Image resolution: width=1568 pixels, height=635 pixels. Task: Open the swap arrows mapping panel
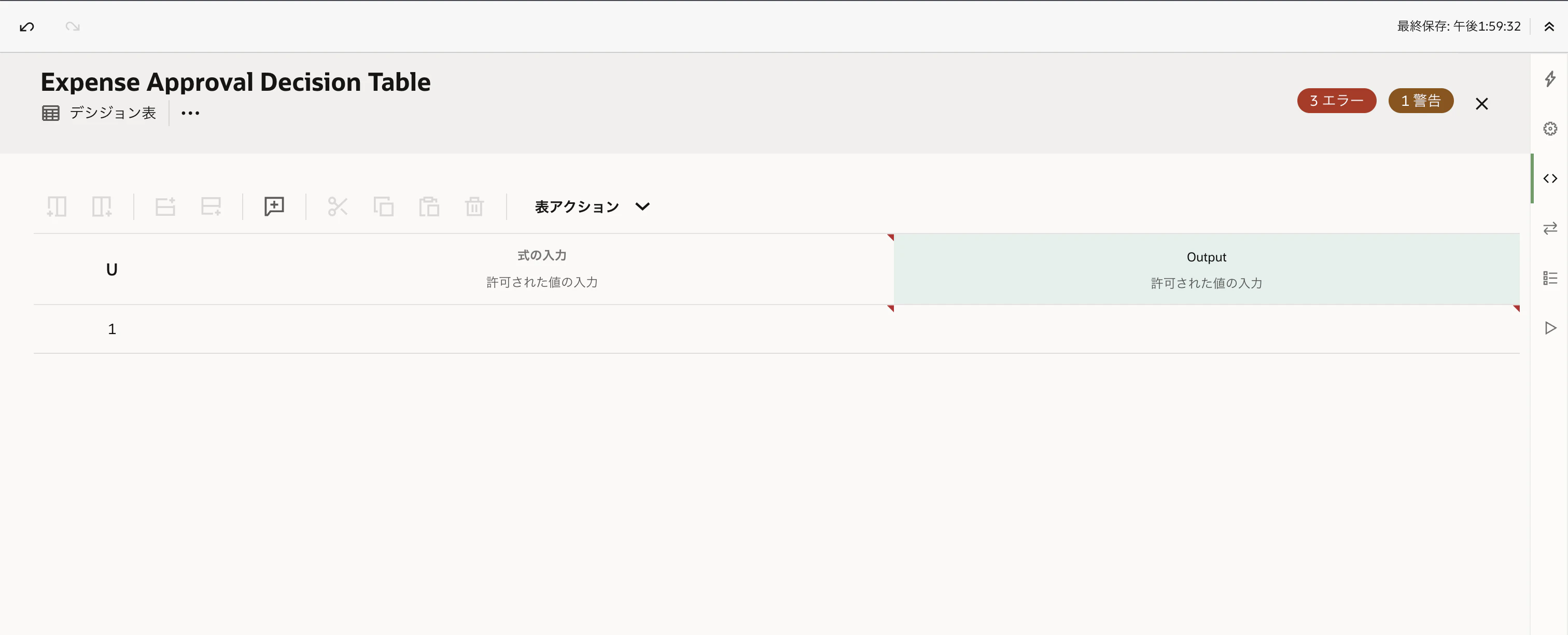click(1550, 228)
